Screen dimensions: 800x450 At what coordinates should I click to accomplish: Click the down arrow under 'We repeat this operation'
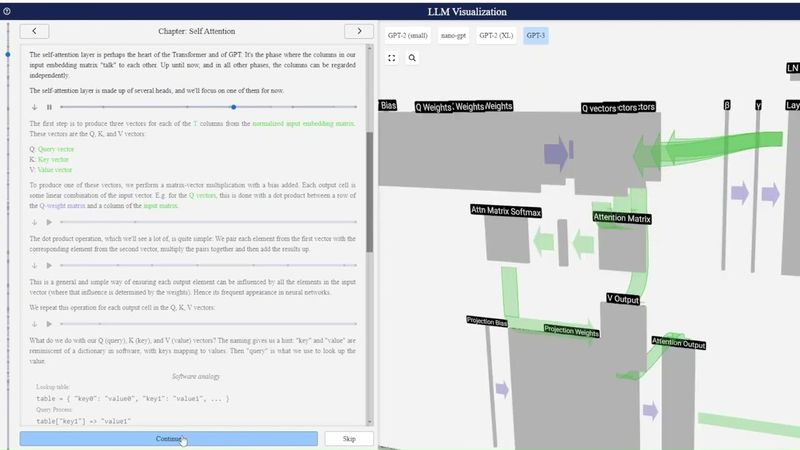point(34,324)
